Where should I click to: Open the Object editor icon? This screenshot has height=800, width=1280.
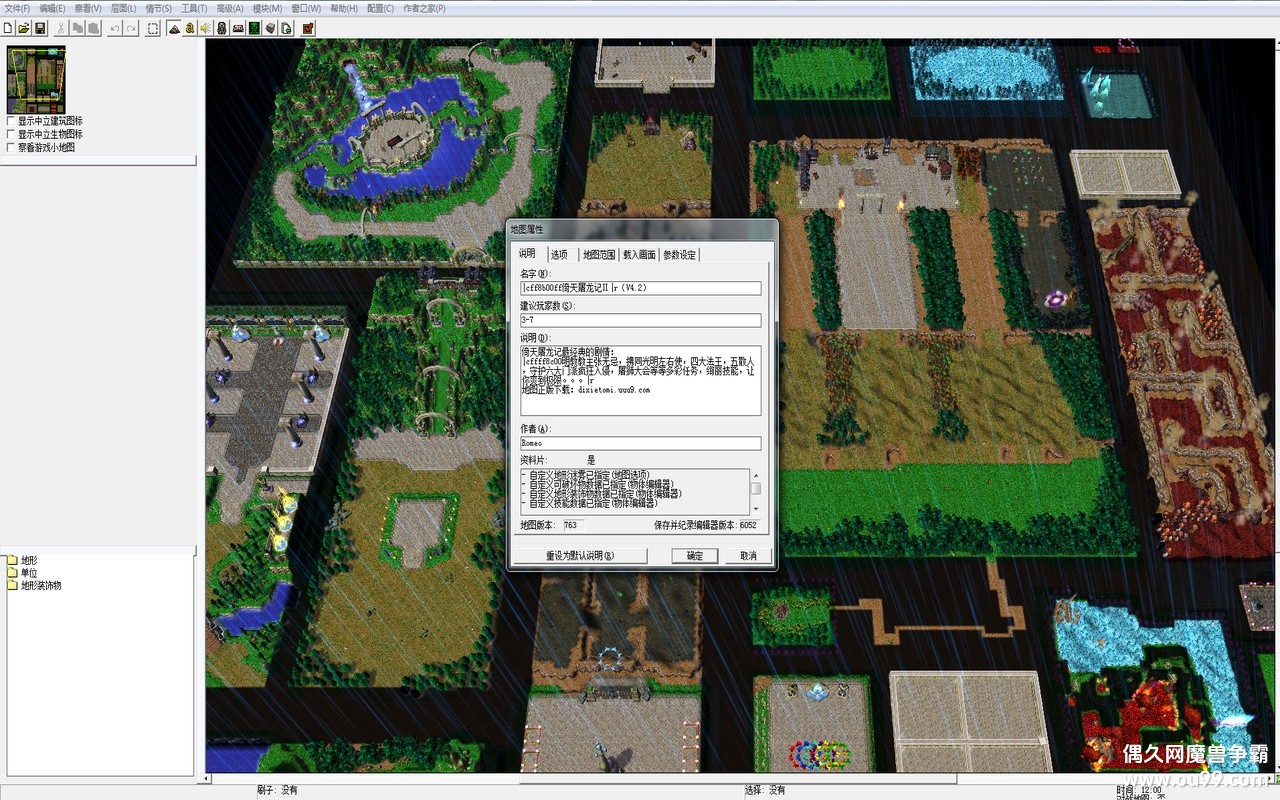pyautogui.click(x=222, y=28)
